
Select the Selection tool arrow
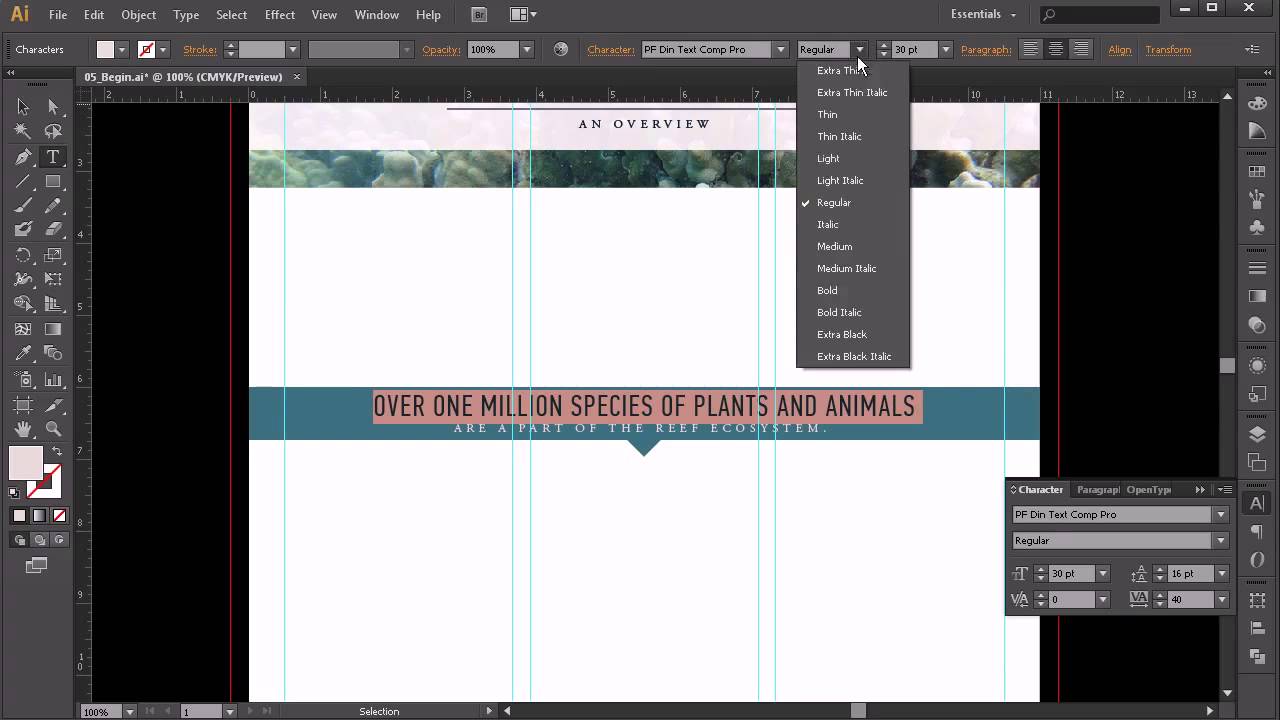(x=23, y=107)
